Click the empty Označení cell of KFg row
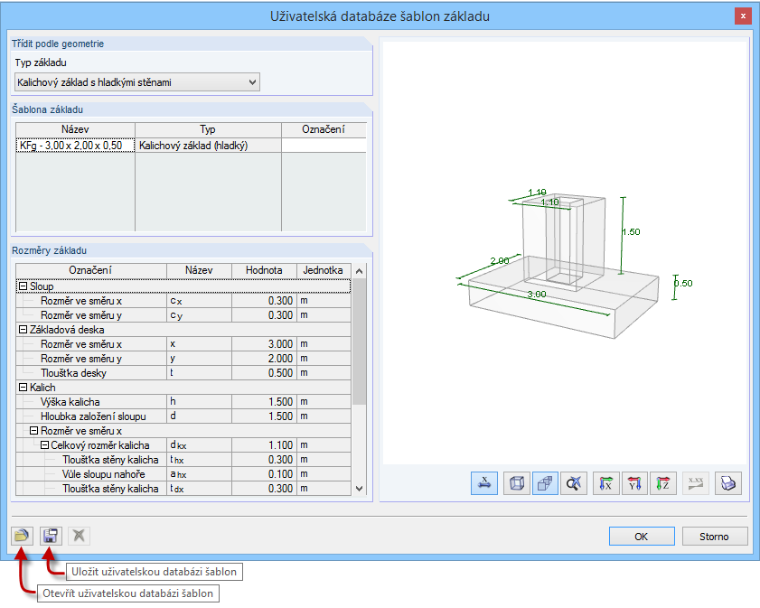760x608 pixels. tap(324, 145)
